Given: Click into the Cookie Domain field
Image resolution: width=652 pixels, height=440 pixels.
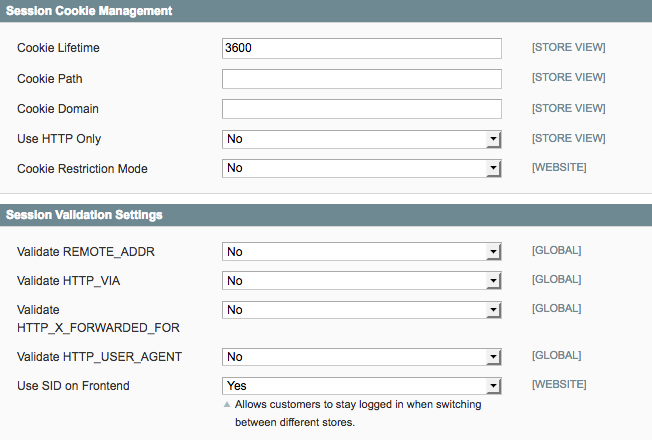Looking at the screenshot, I should 361,109.
